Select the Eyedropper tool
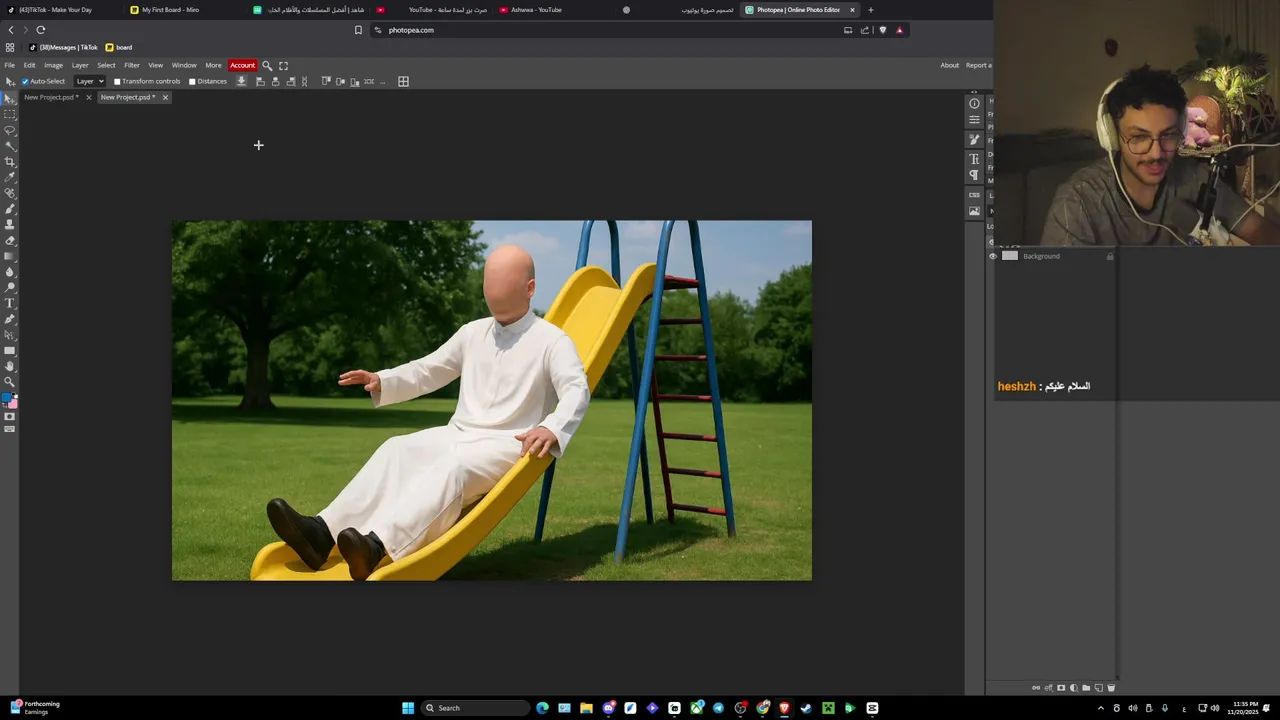1280x720 pixels. click(x=10, y=177)
